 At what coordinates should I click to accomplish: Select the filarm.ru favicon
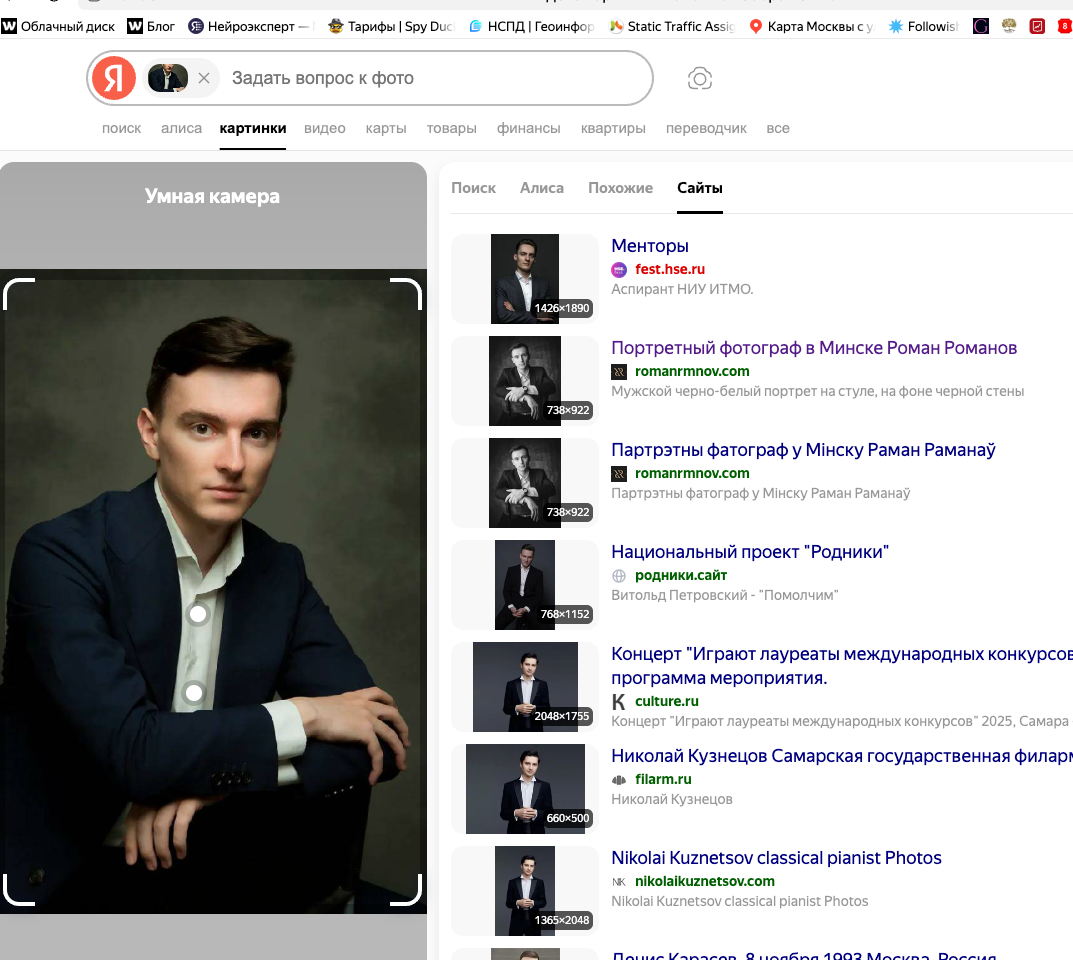(621, 779)
